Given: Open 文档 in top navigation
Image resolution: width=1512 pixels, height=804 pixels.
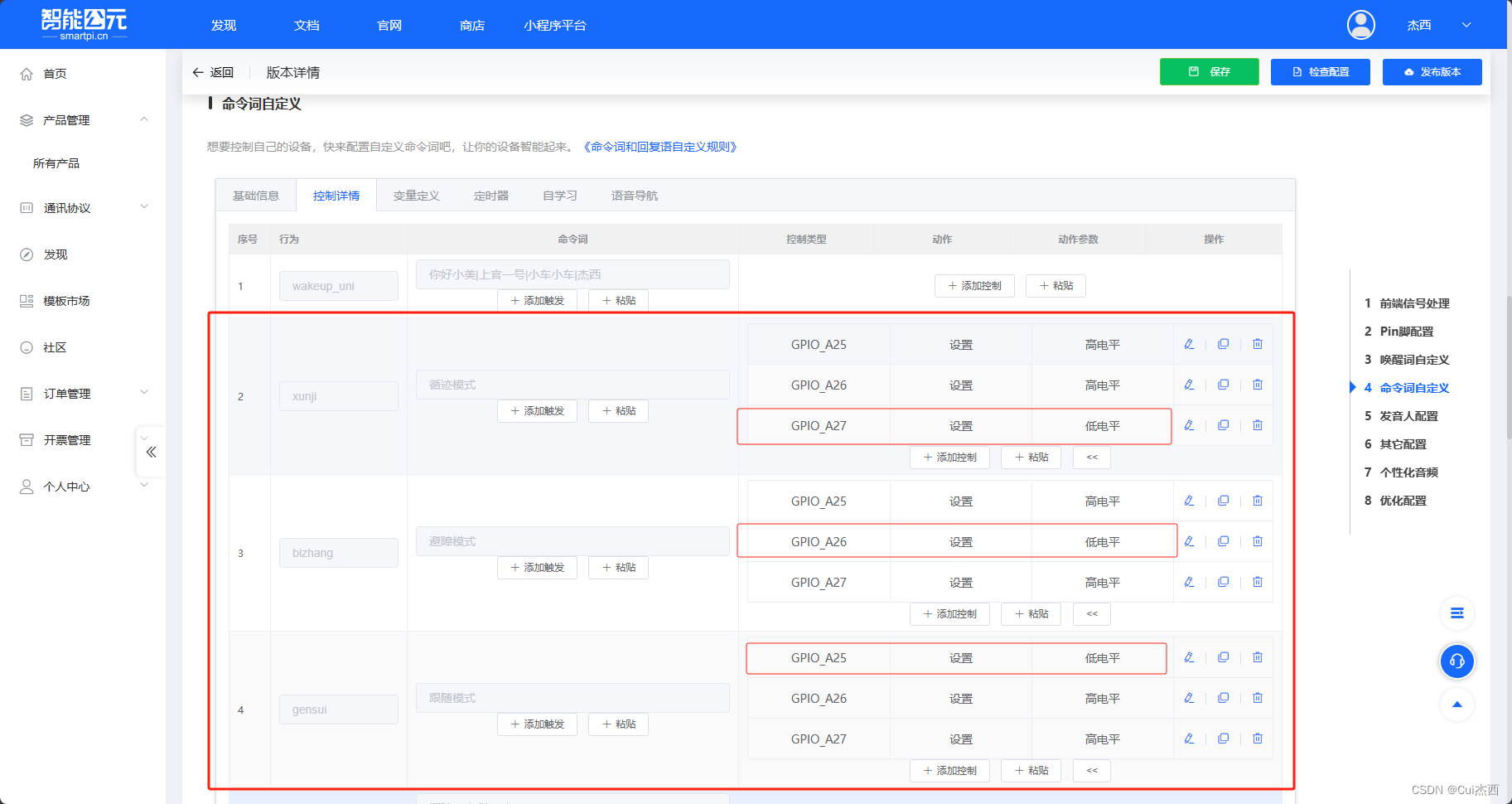Looking at the screenshot, I should [307, 26].
